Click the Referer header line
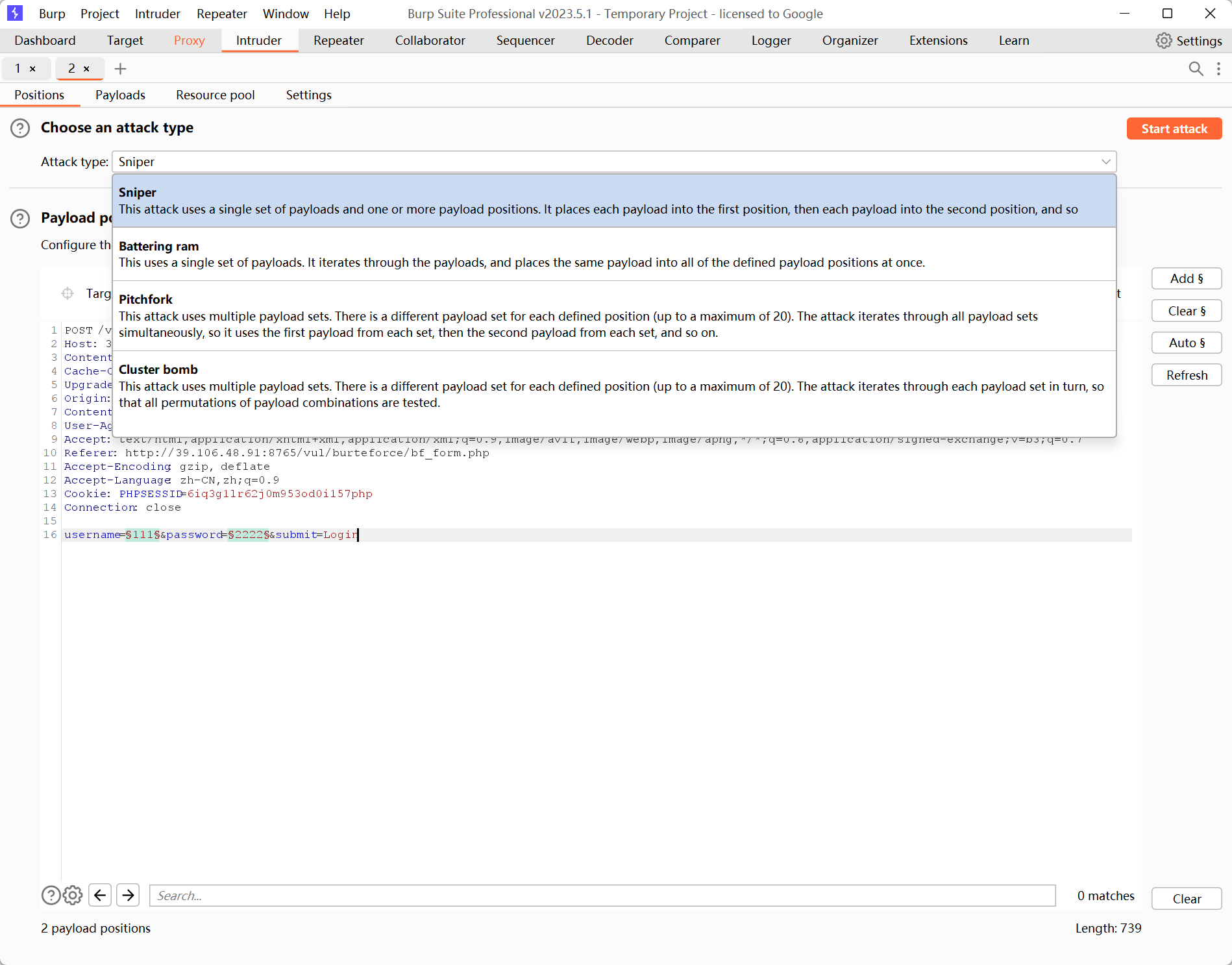This screenshot has width=1232, height=965. [x=277, y=453]
